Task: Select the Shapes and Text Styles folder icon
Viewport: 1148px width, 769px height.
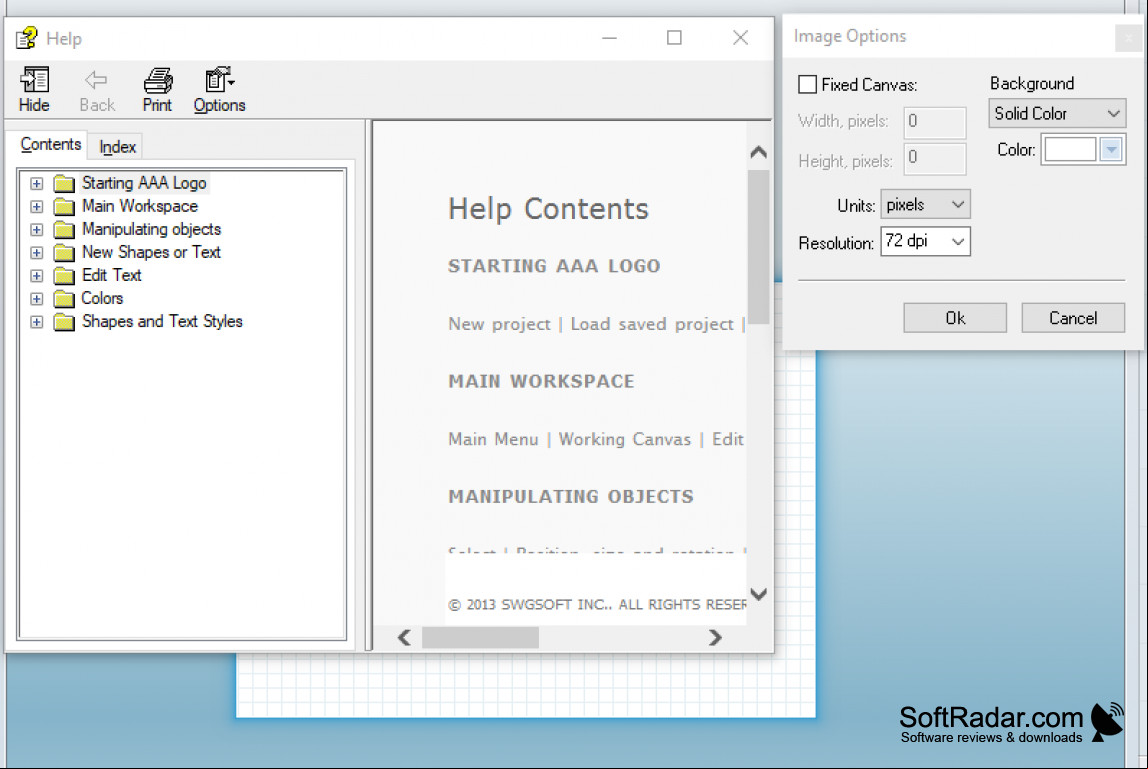Action: click(x=64, y=322)
